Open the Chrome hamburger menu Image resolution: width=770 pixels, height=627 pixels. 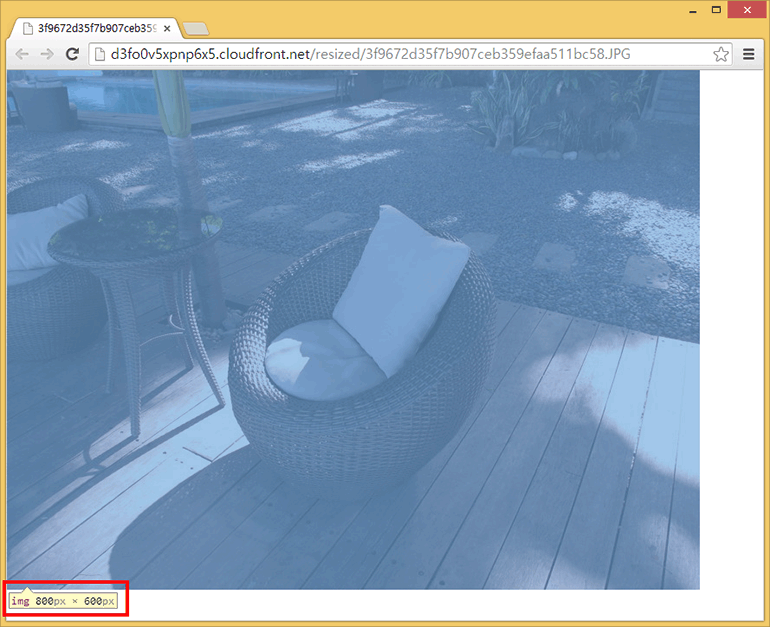[x=749, y=54]
